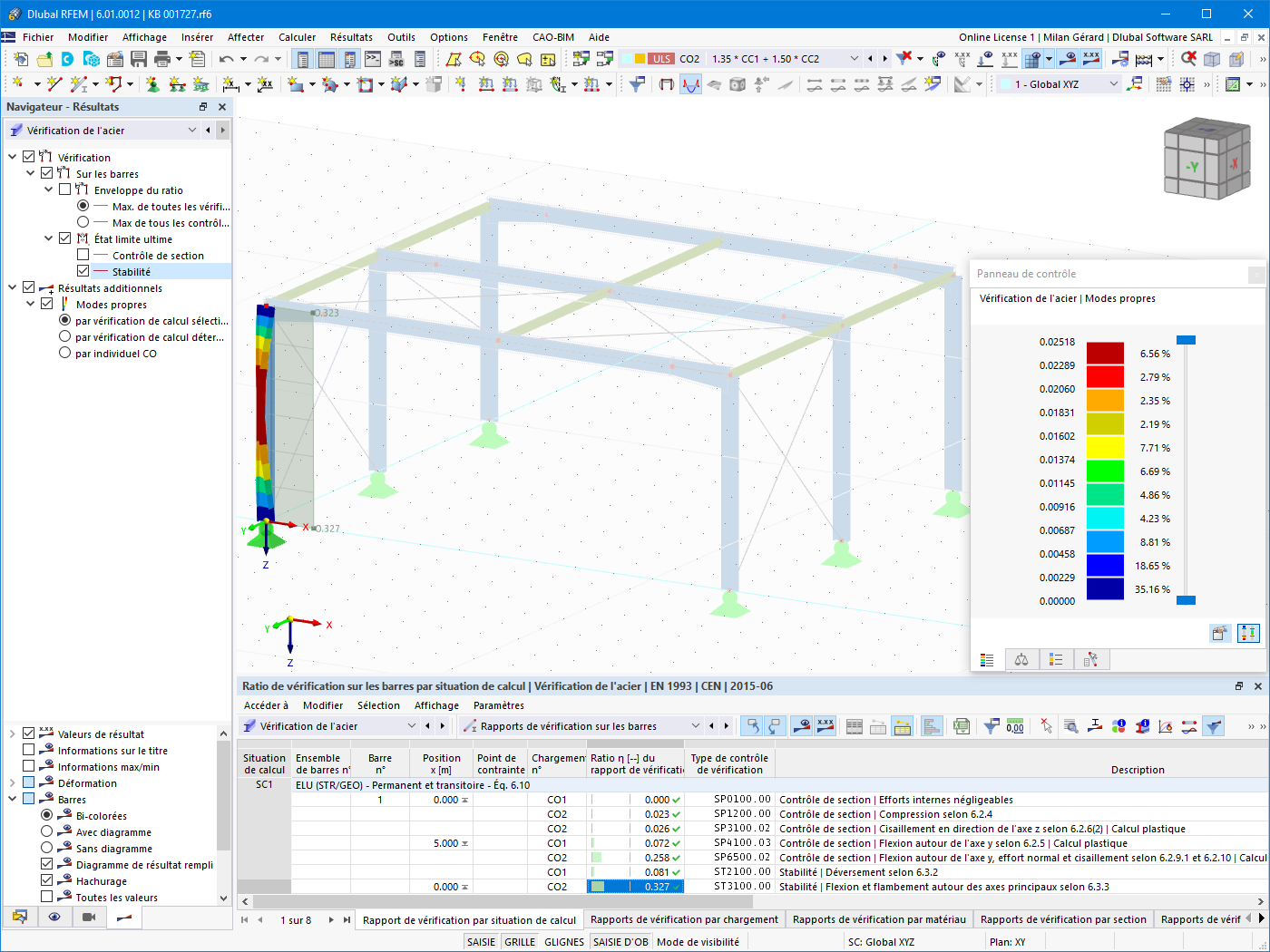Screen dimensions: 1270x952
Task: Open the console window icon
Action: coord(373,59)
